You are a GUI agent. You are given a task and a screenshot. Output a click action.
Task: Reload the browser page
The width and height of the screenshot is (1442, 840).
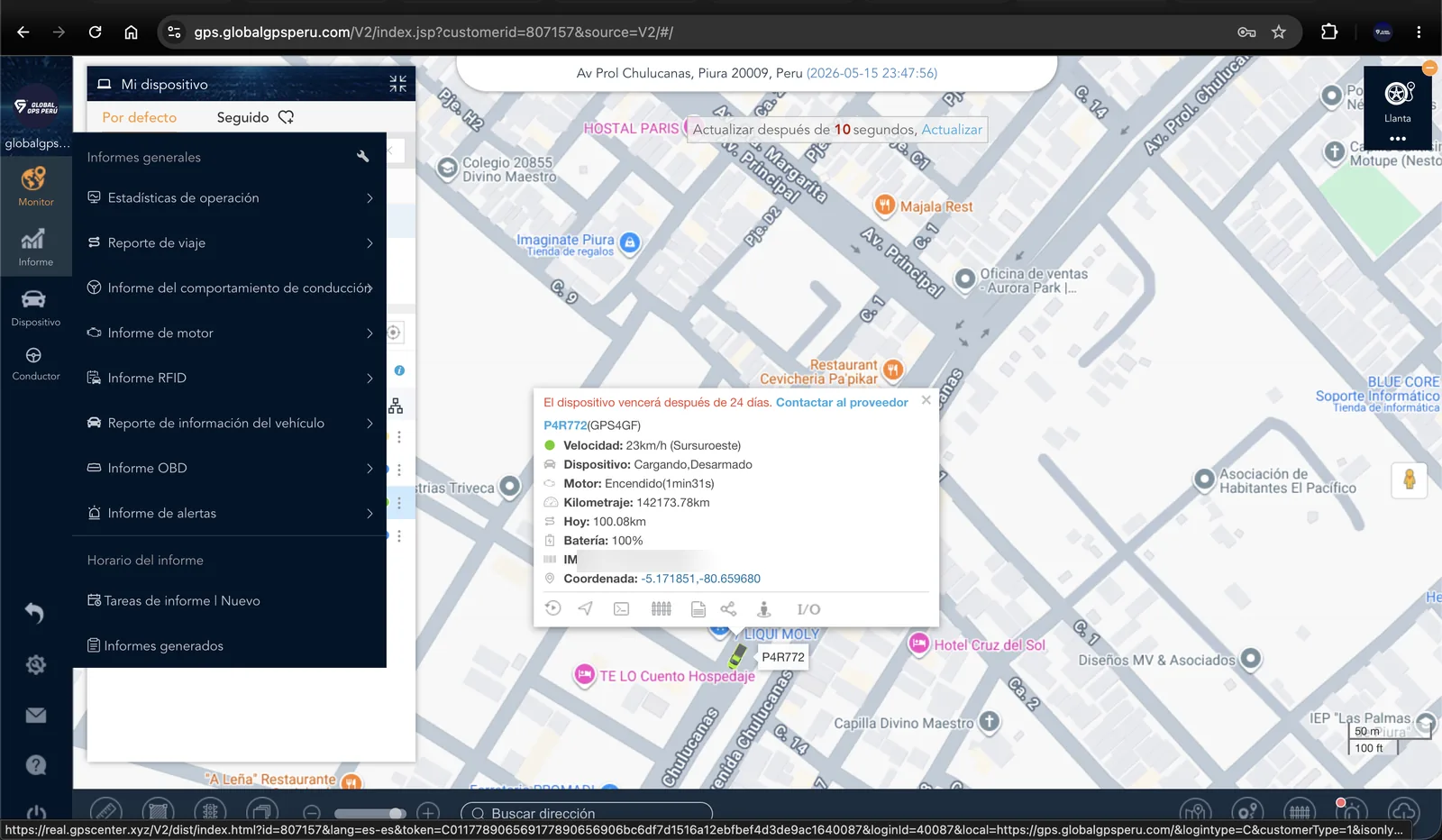95,32
